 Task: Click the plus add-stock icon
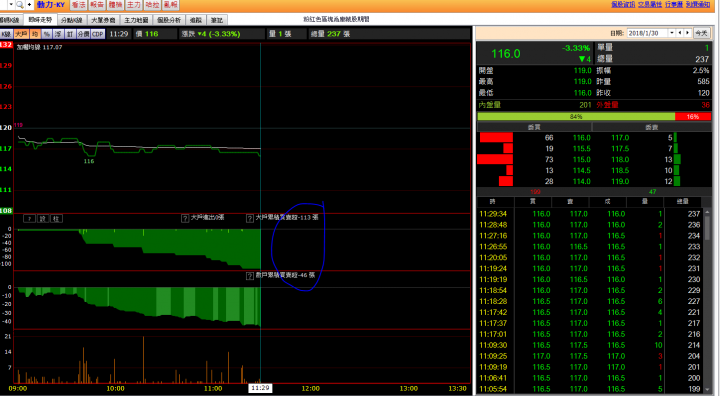(29, 5)
